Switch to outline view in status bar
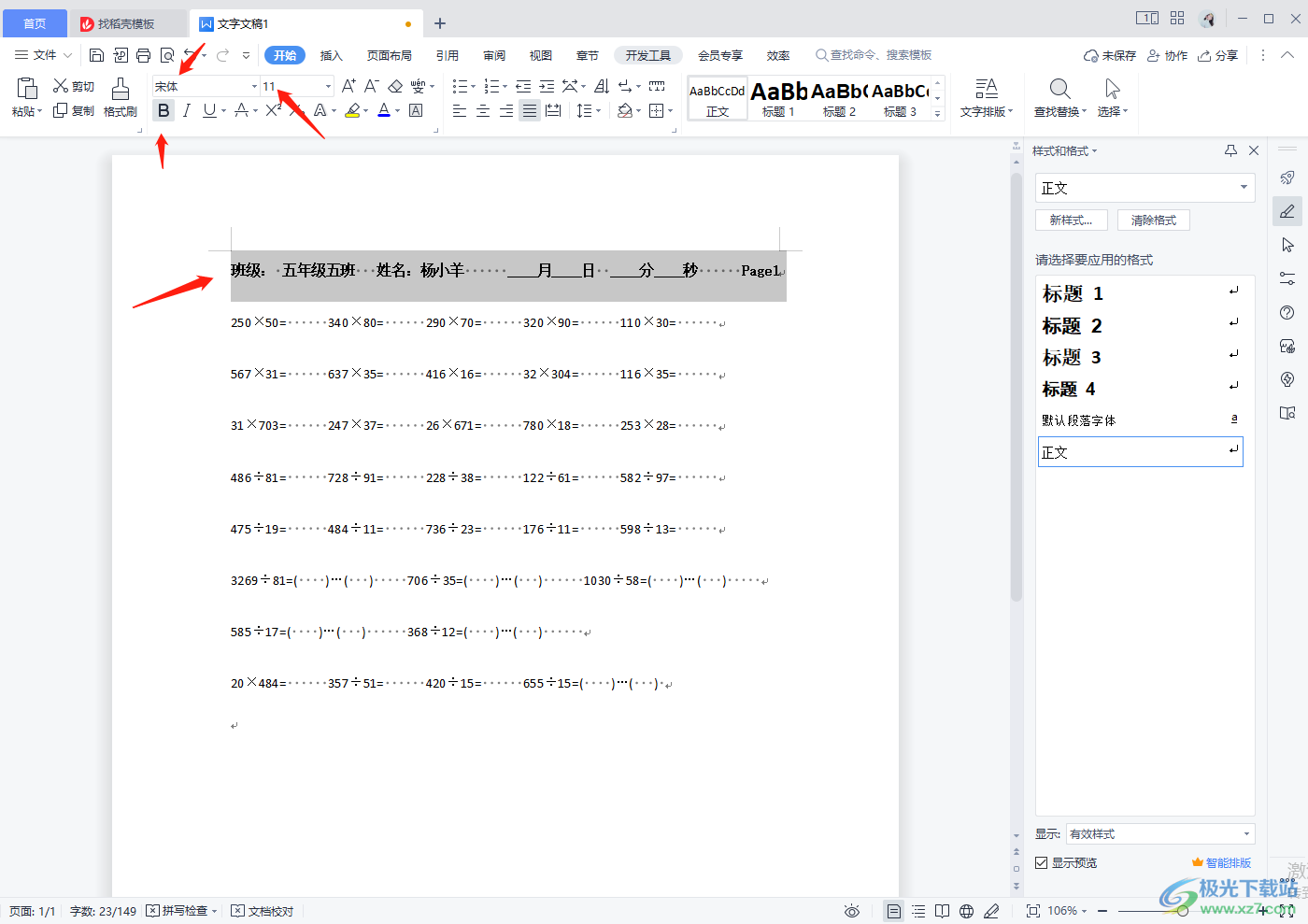Screen dimensions: 1308x924 (918, 911)
